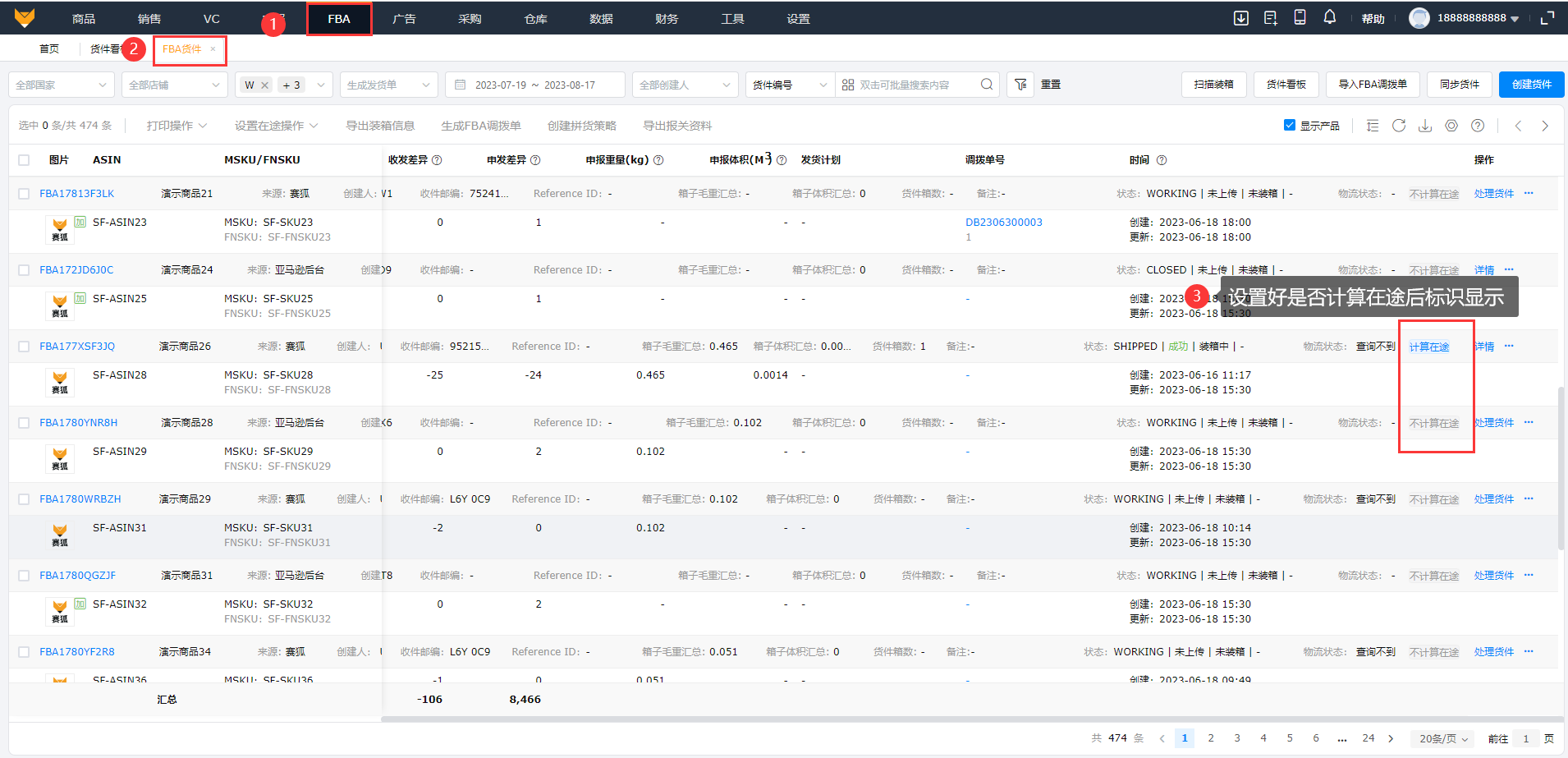Click the 创建货件 button
The height and width of the screenshot is (758, 1568).
(1531, 85)
